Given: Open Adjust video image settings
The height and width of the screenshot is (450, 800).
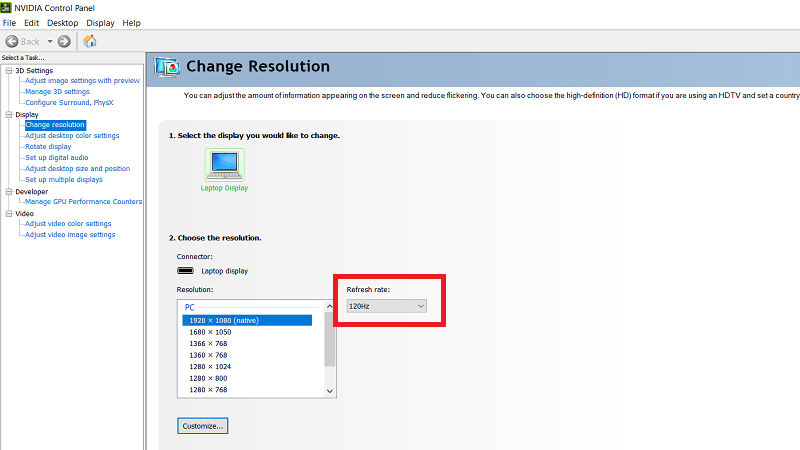Looking at the screenshot, I should tap(70, 235).
